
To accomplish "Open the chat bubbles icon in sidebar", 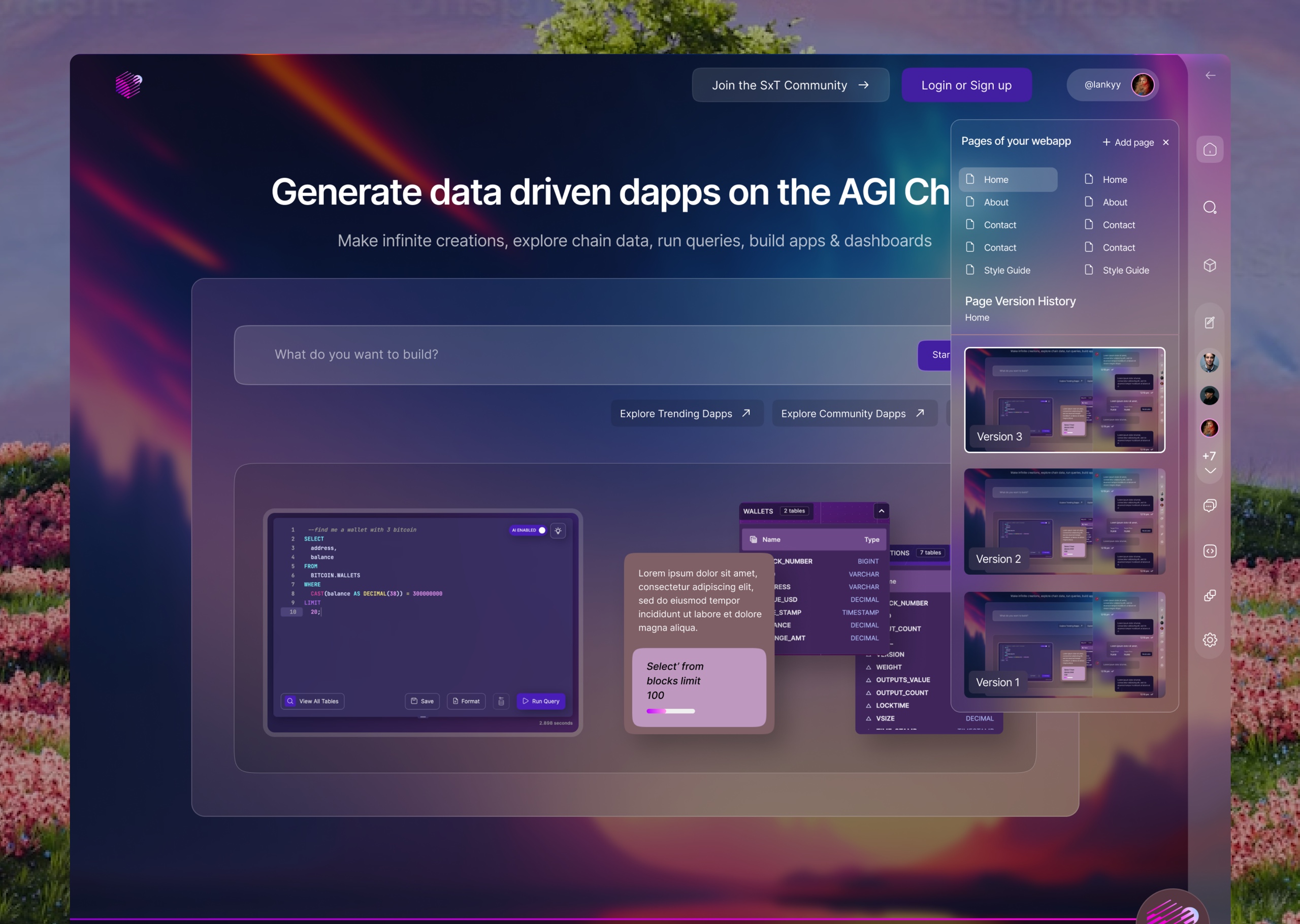I will coord(1210,505).
